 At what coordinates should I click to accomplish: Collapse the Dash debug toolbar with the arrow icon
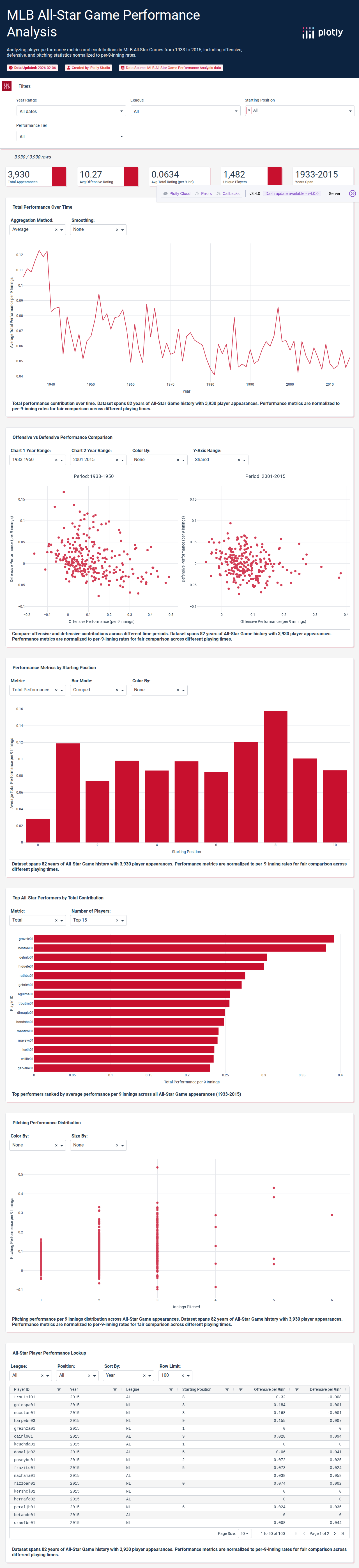tap(352, 194)
